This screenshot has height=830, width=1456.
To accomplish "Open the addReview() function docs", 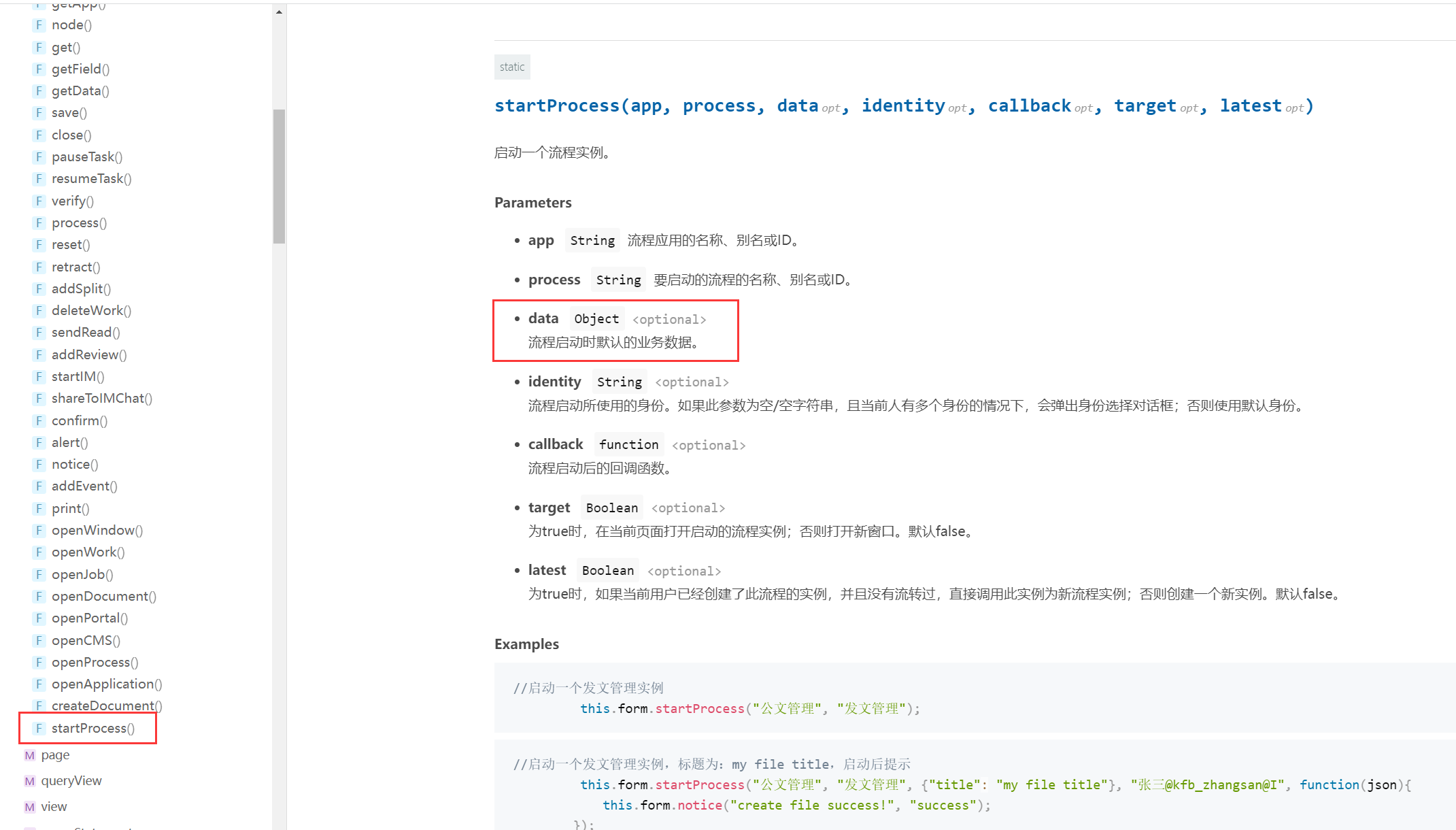I will pyautogui.click(x=89, y=354).
